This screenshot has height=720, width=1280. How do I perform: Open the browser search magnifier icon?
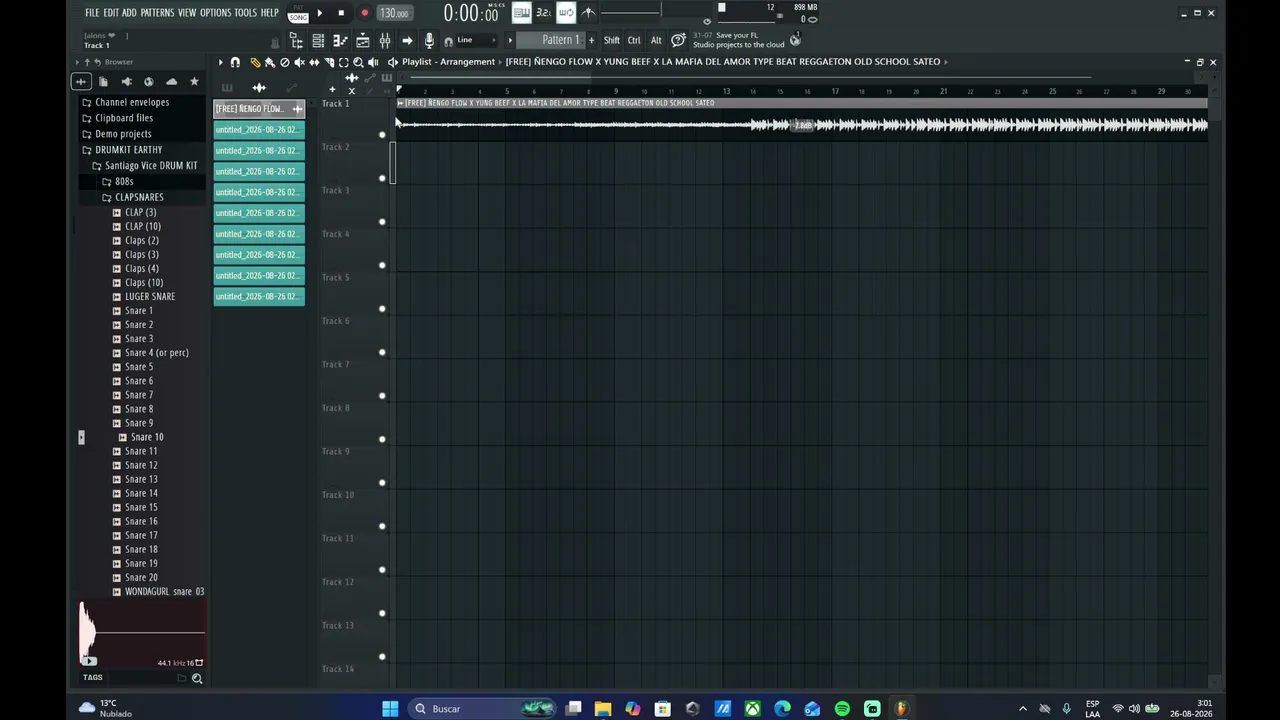pyautogui.click(x=197, y=678)
